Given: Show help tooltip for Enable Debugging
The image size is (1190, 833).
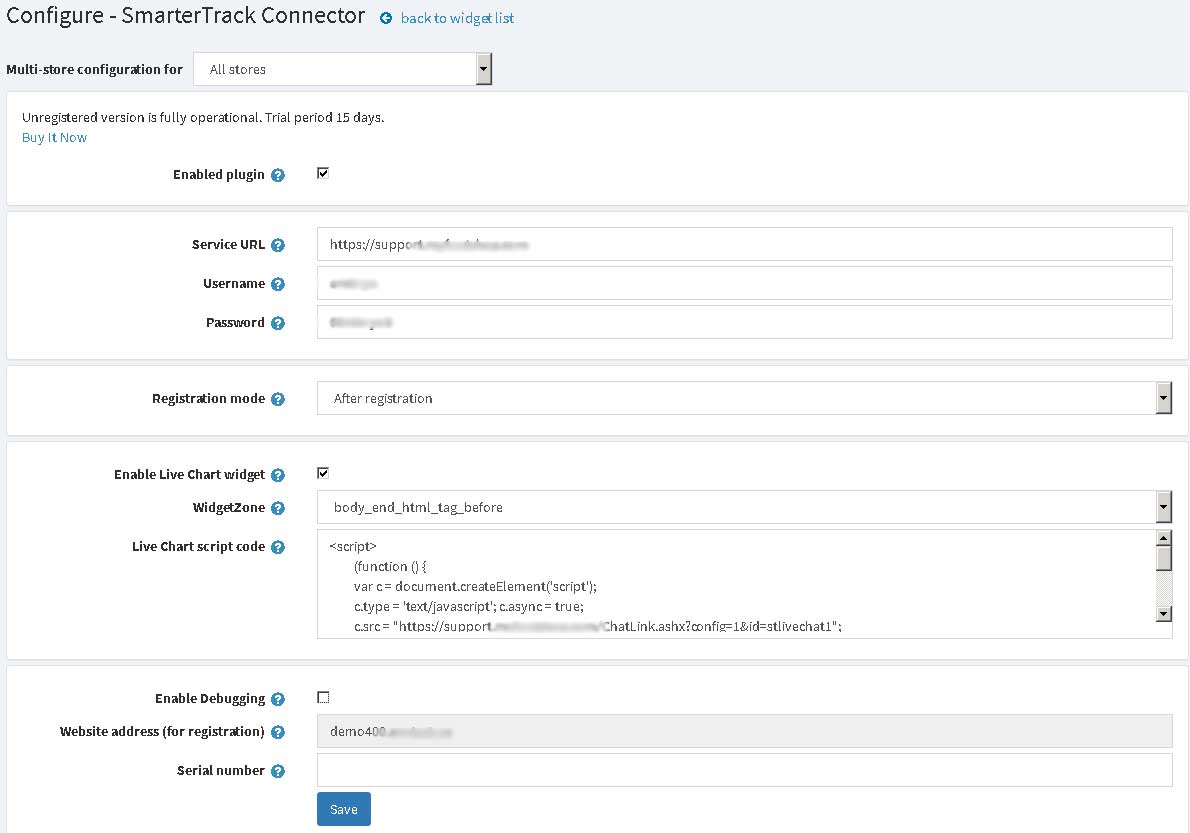Looking at the screenshot, I should pyautogui.click(x=278, y=699).
